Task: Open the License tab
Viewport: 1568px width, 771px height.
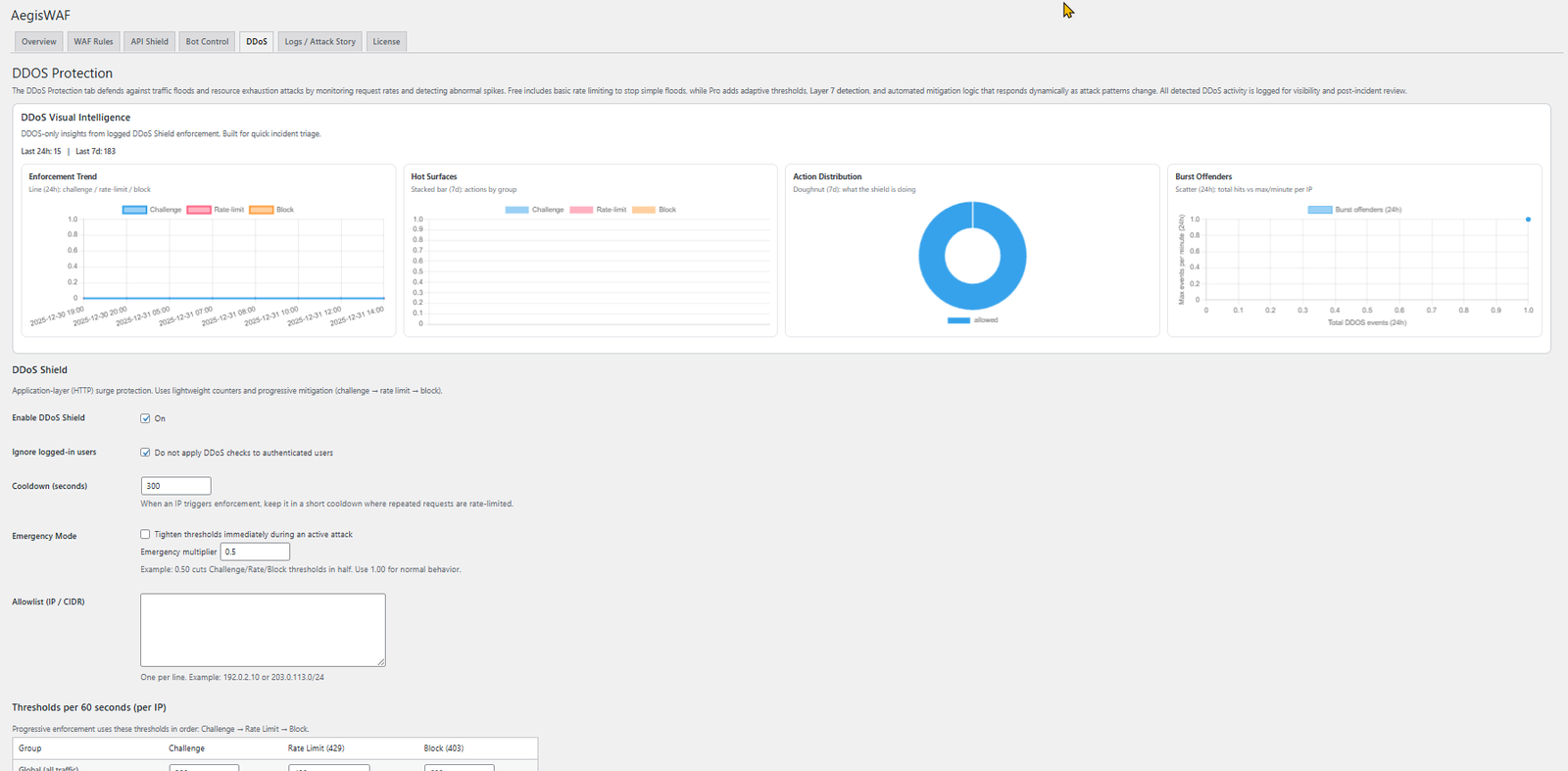Action: coord(386,42)
